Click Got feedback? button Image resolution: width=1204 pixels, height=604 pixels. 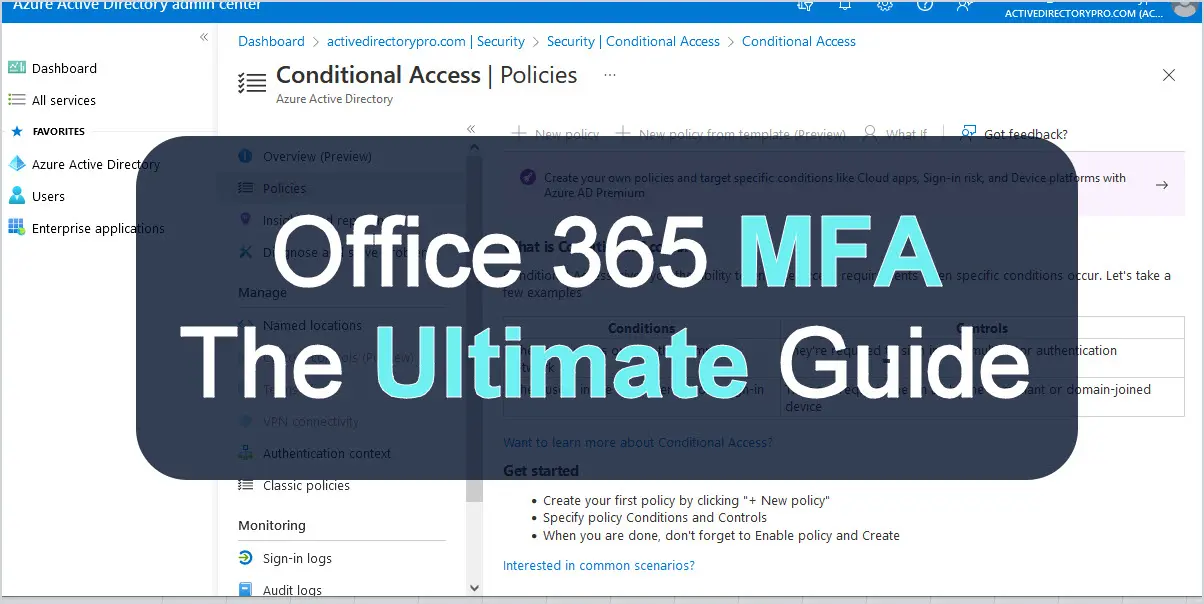1014,133
